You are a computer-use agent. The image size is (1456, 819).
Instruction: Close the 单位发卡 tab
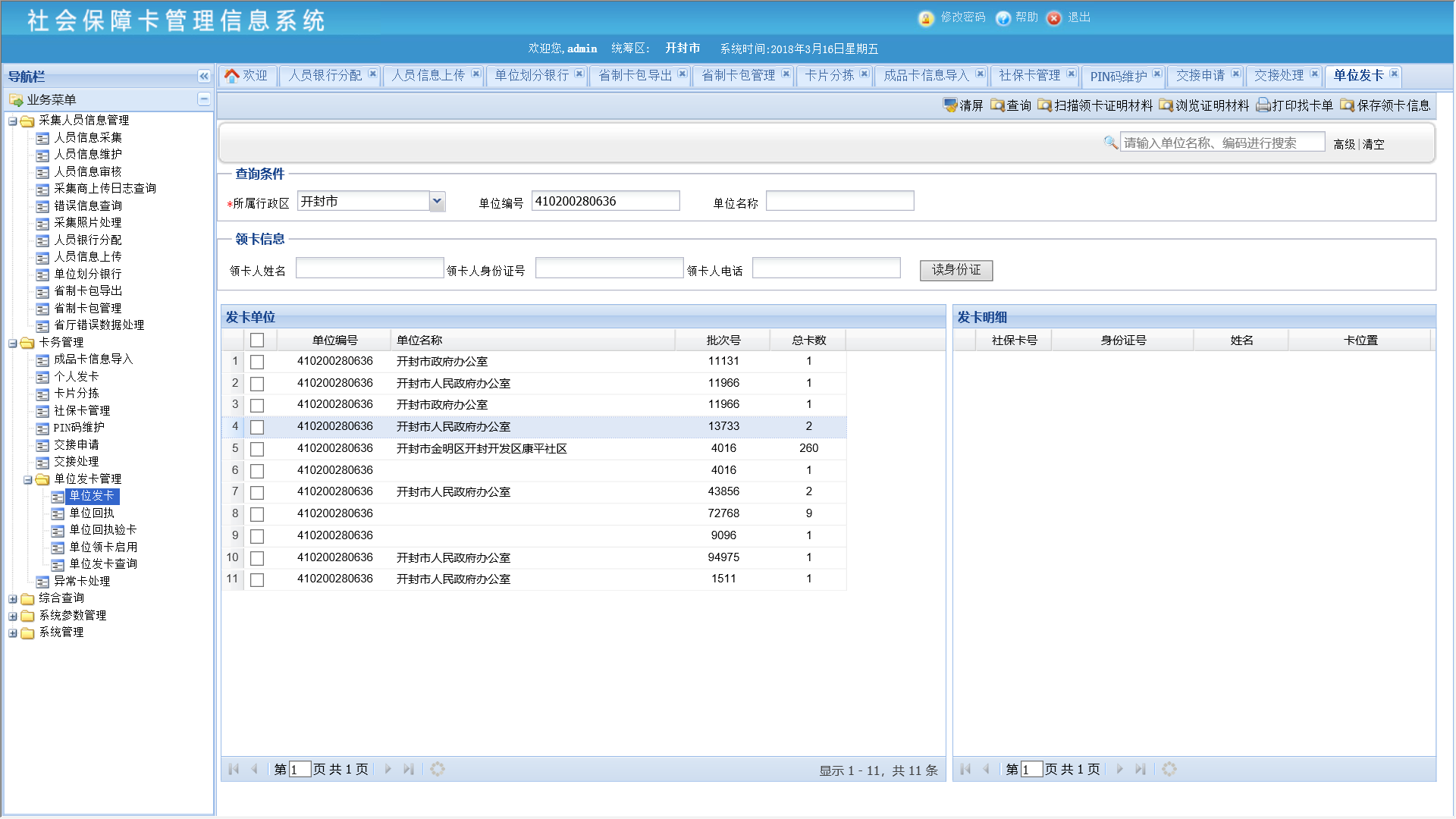pyautogui.click(x=1394, y=74)
